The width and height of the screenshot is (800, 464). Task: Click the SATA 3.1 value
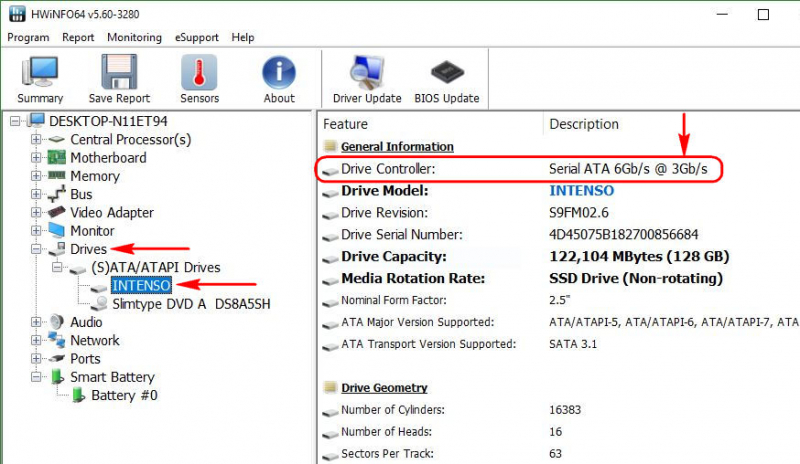tap(572, 344)
